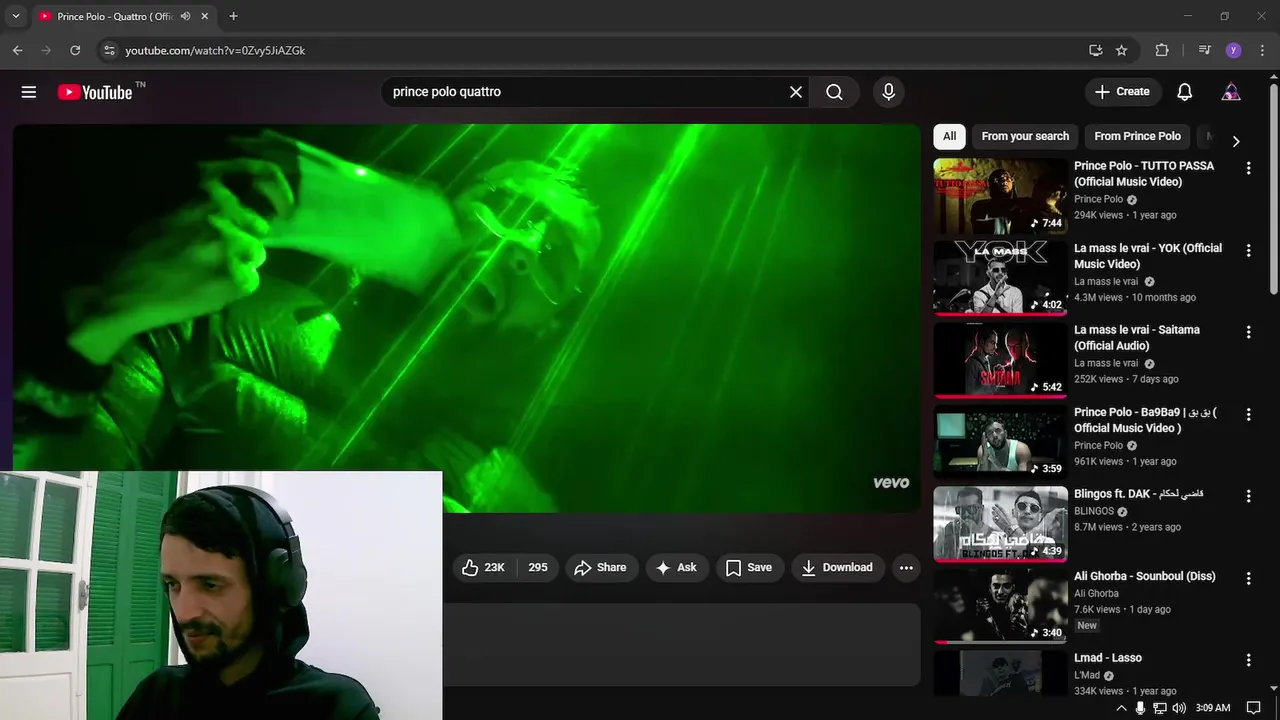
Task: Open taskbar volume speaker icon
Action: [1179, 708]
